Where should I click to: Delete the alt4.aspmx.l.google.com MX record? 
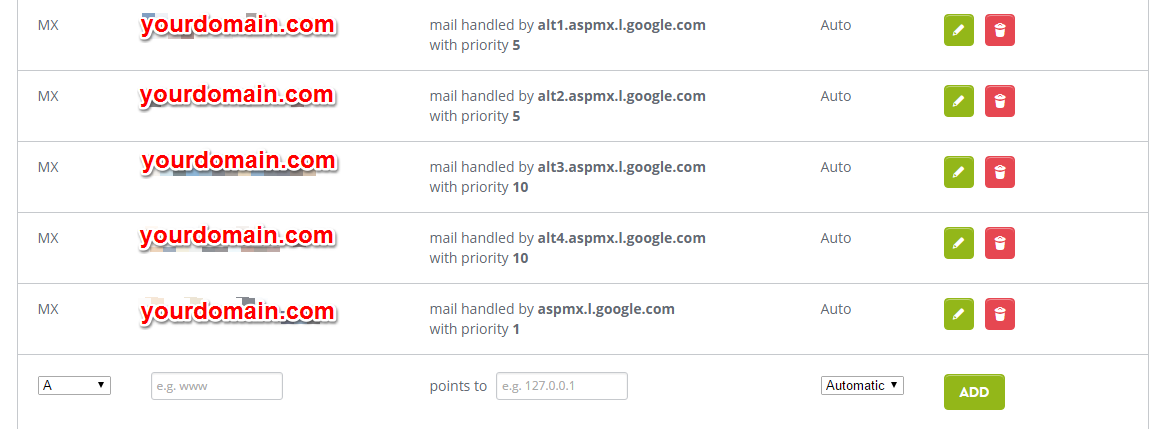click(x=999, y=243)
